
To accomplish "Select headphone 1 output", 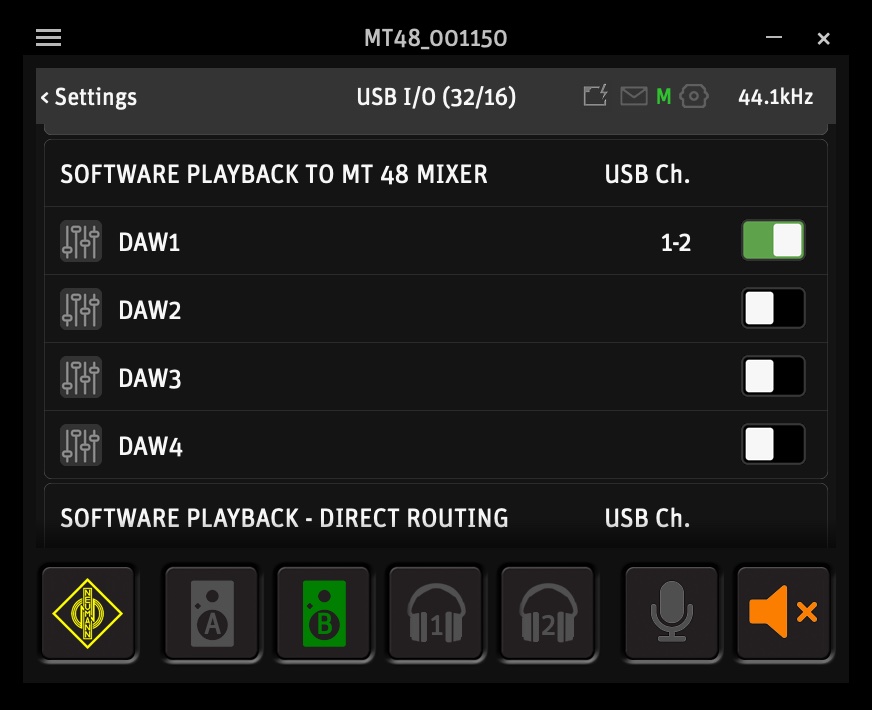I will click(435, 612).
